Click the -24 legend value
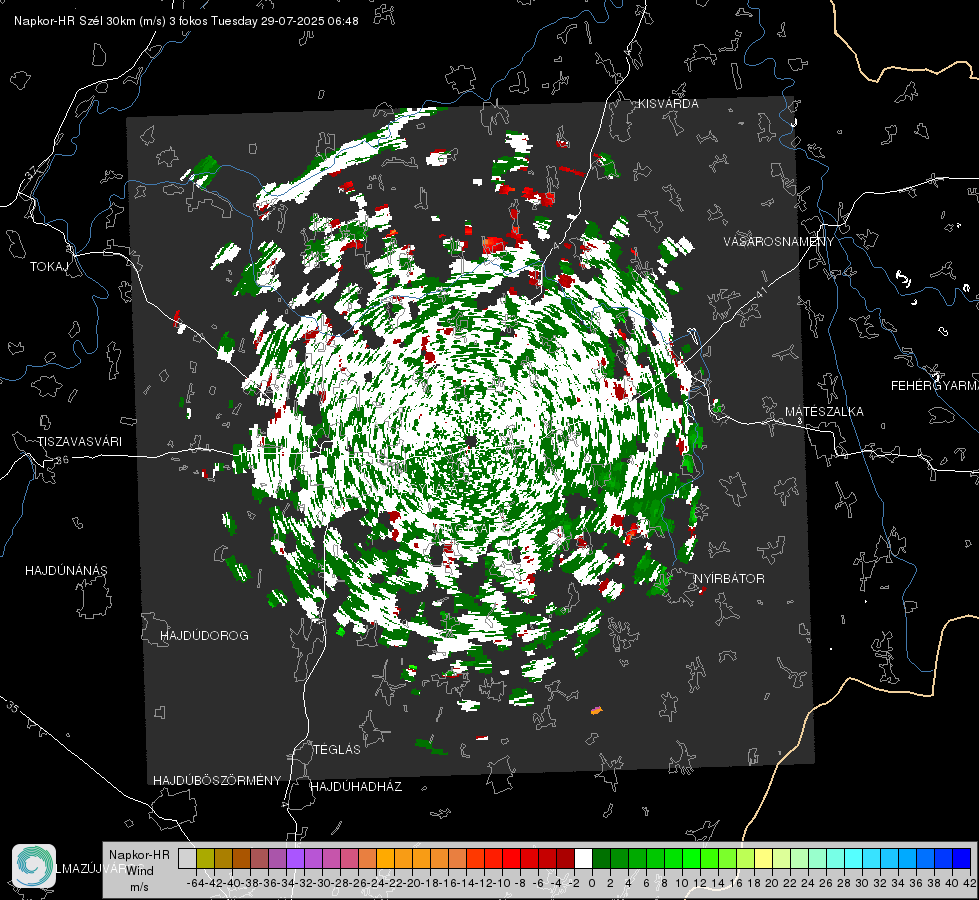Image resolution: width=979 pixels, height=900 pixels. point(376,883)
